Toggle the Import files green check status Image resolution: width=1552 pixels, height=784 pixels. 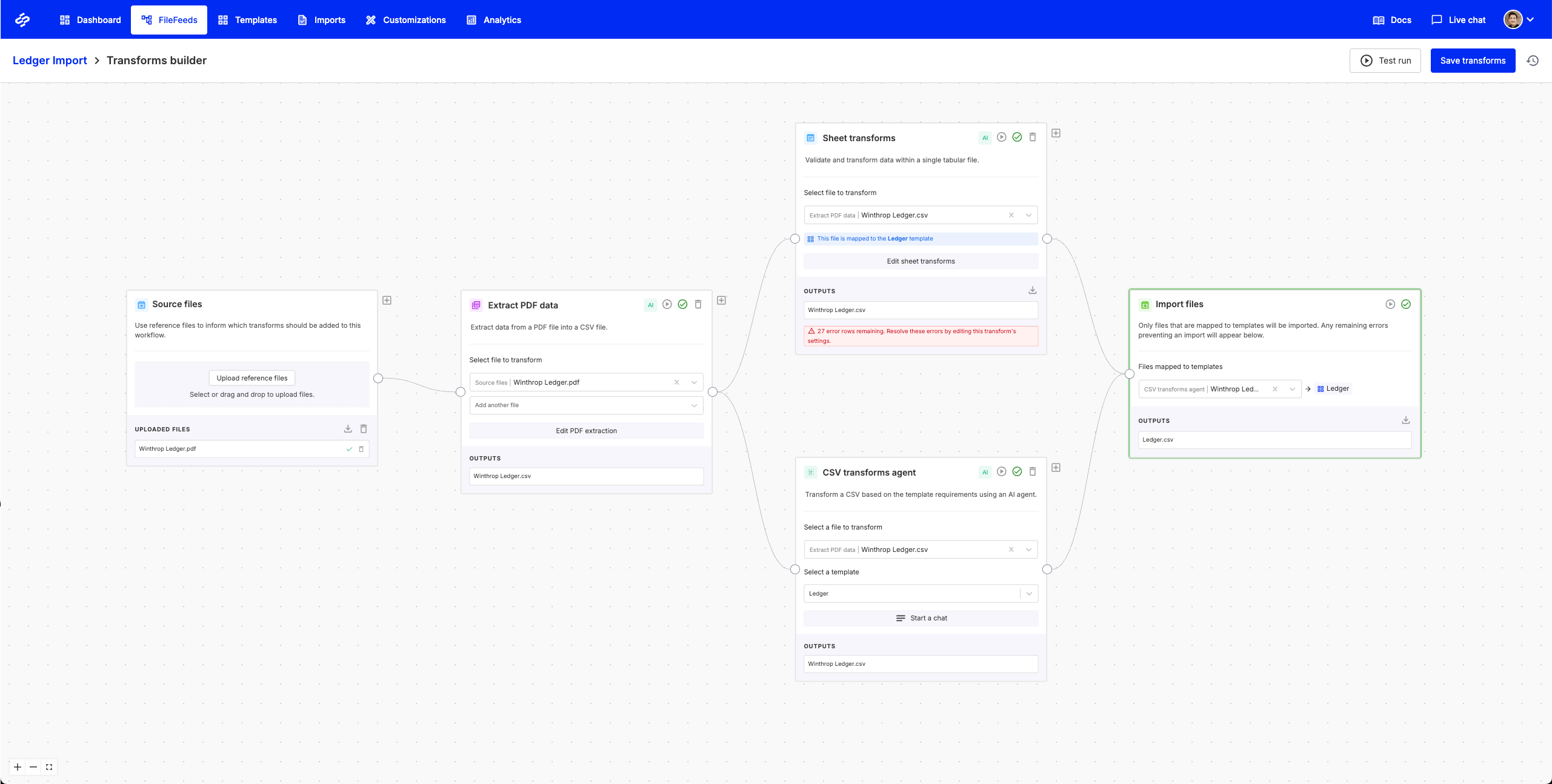[1405, 304]
